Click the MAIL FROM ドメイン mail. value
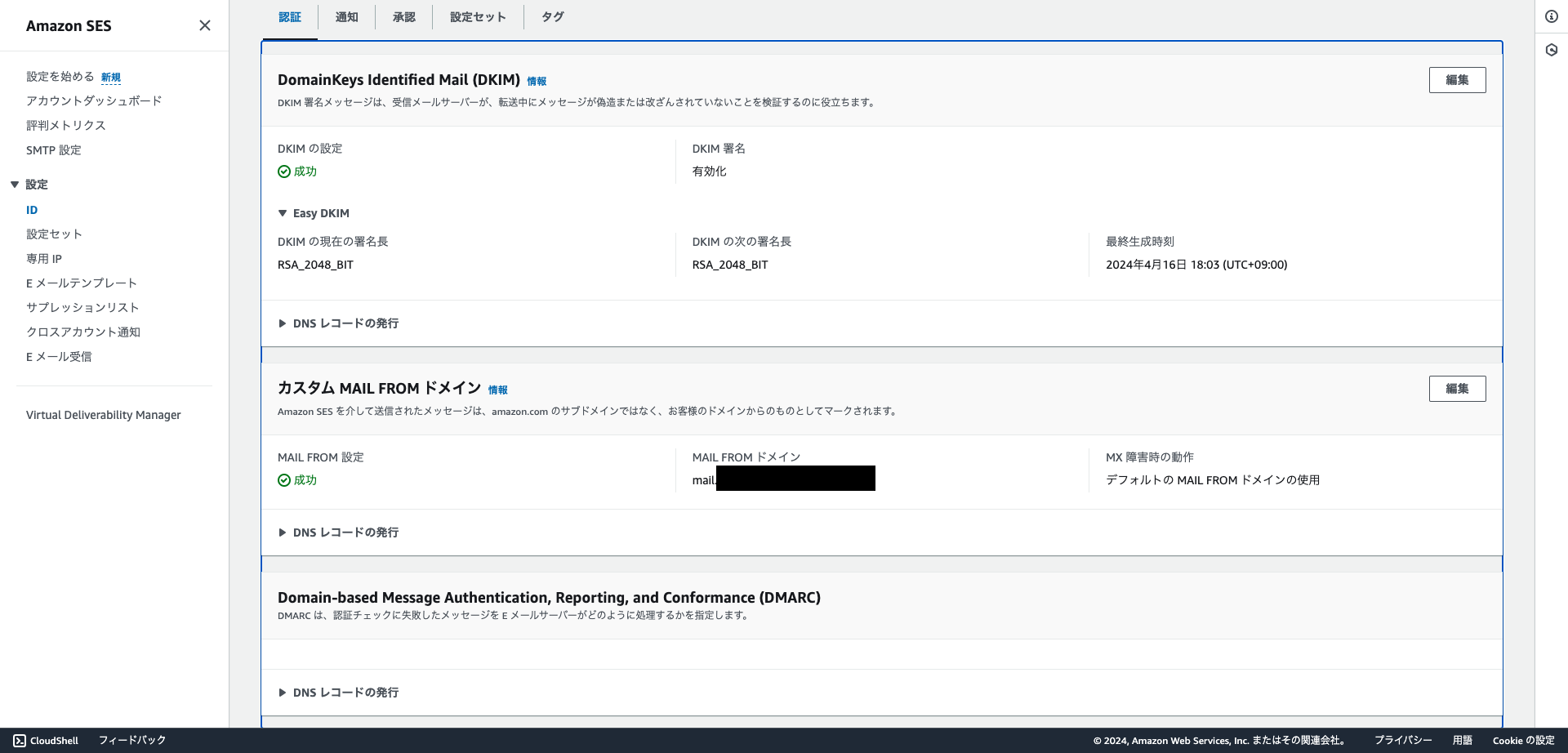The image size is (1568, 753). [784, 479]
